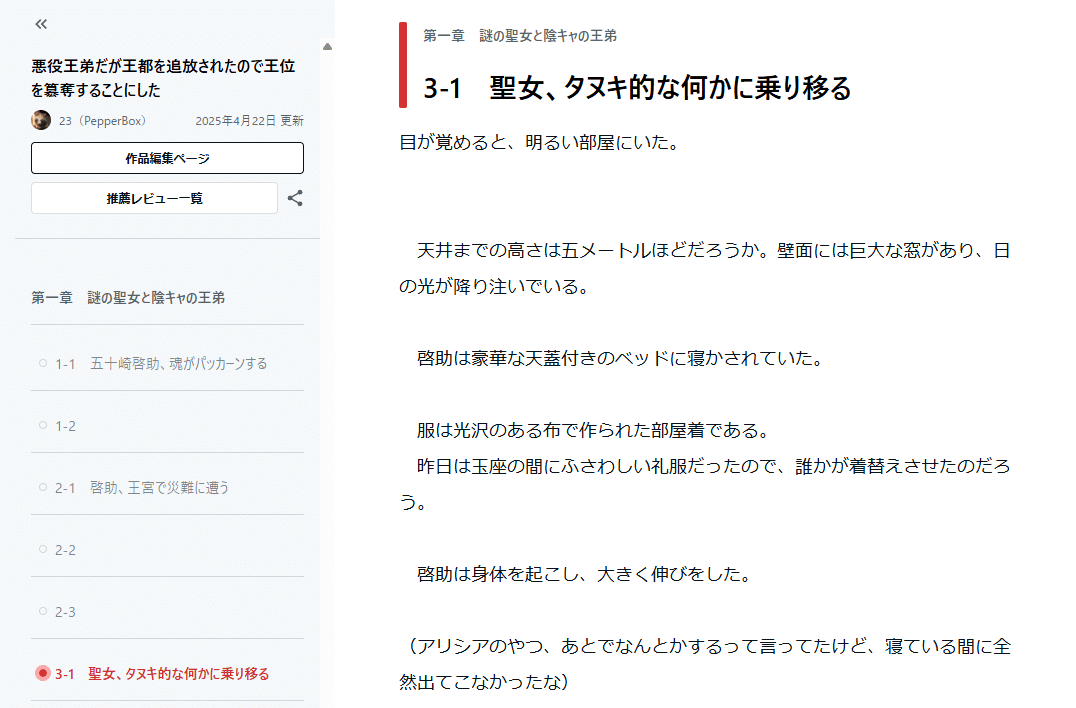Open the author page for 23（PepperBox）

tap(103, 119)
